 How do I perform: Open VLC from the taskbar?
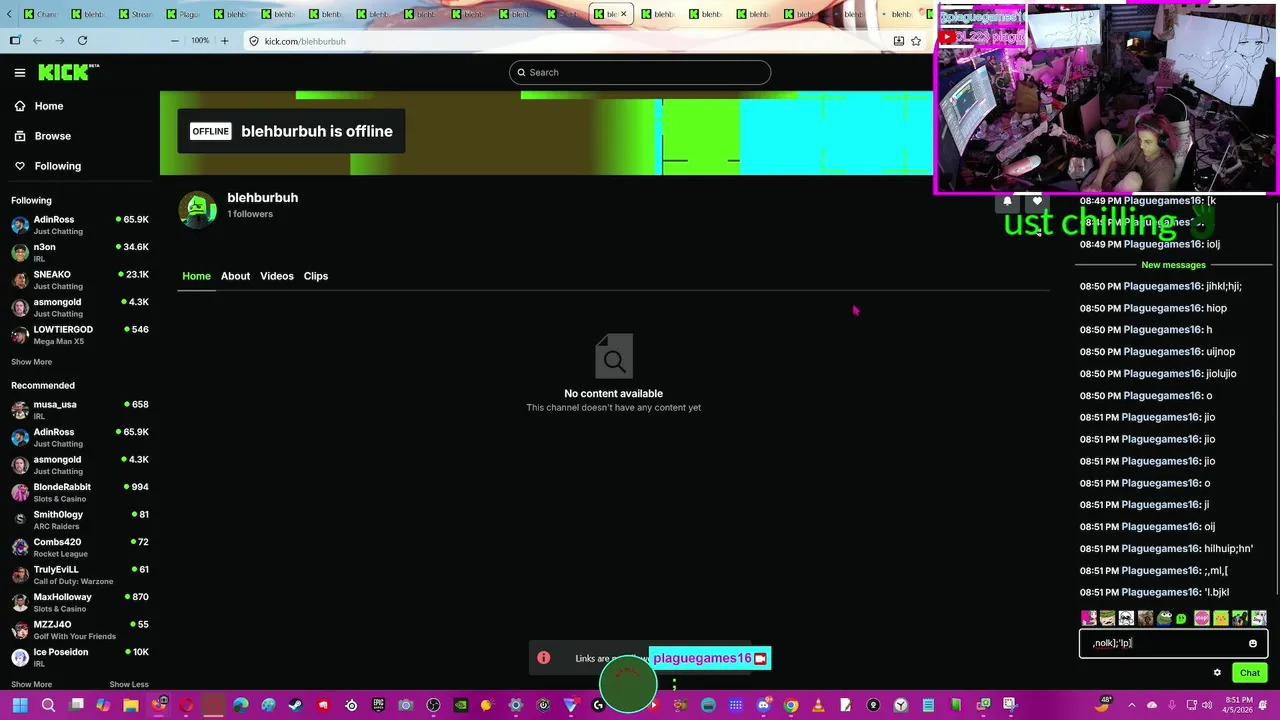click(818, 706)
